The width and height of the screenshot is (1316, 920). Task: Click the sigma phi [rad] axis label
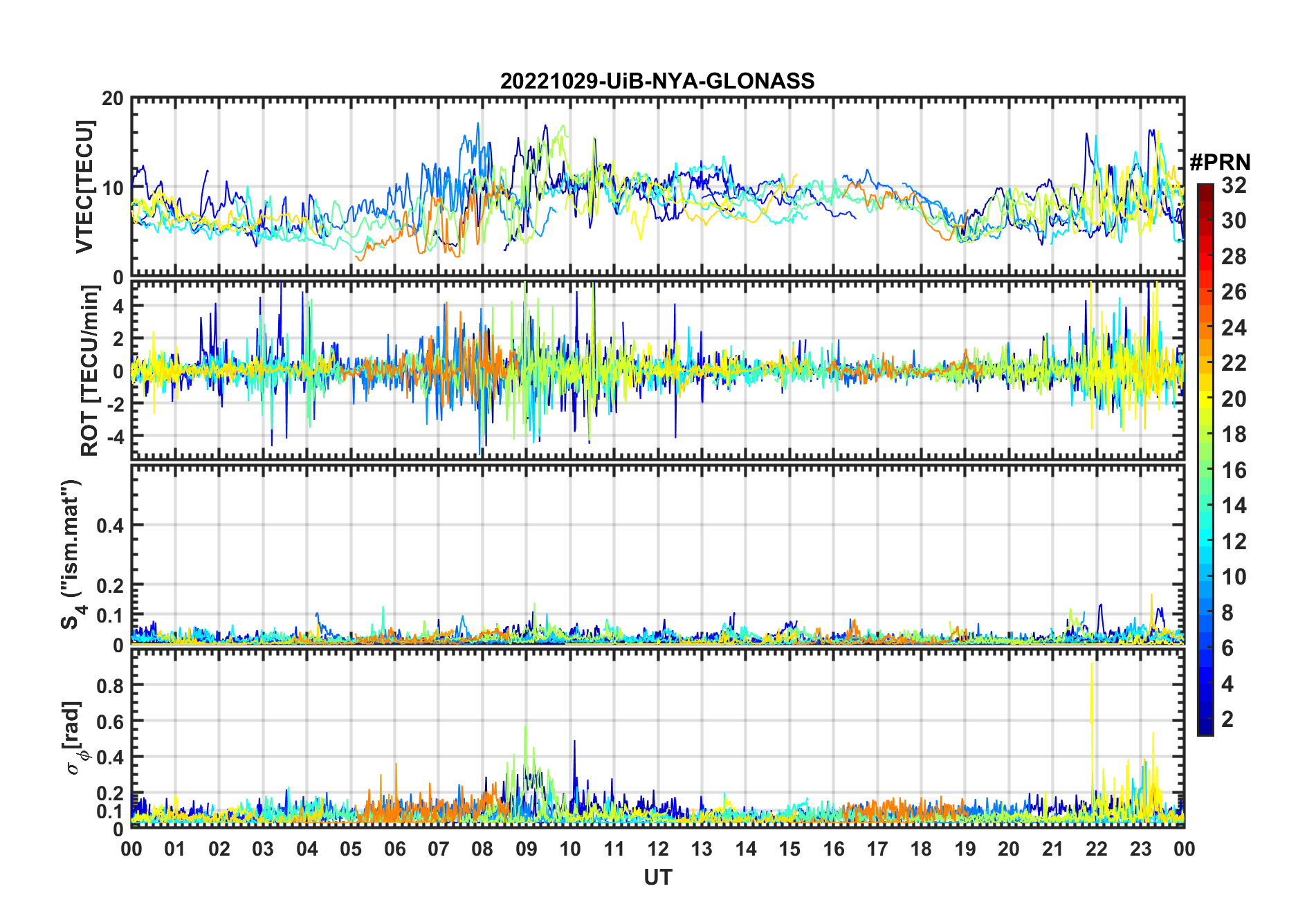[x=75, y=737]
